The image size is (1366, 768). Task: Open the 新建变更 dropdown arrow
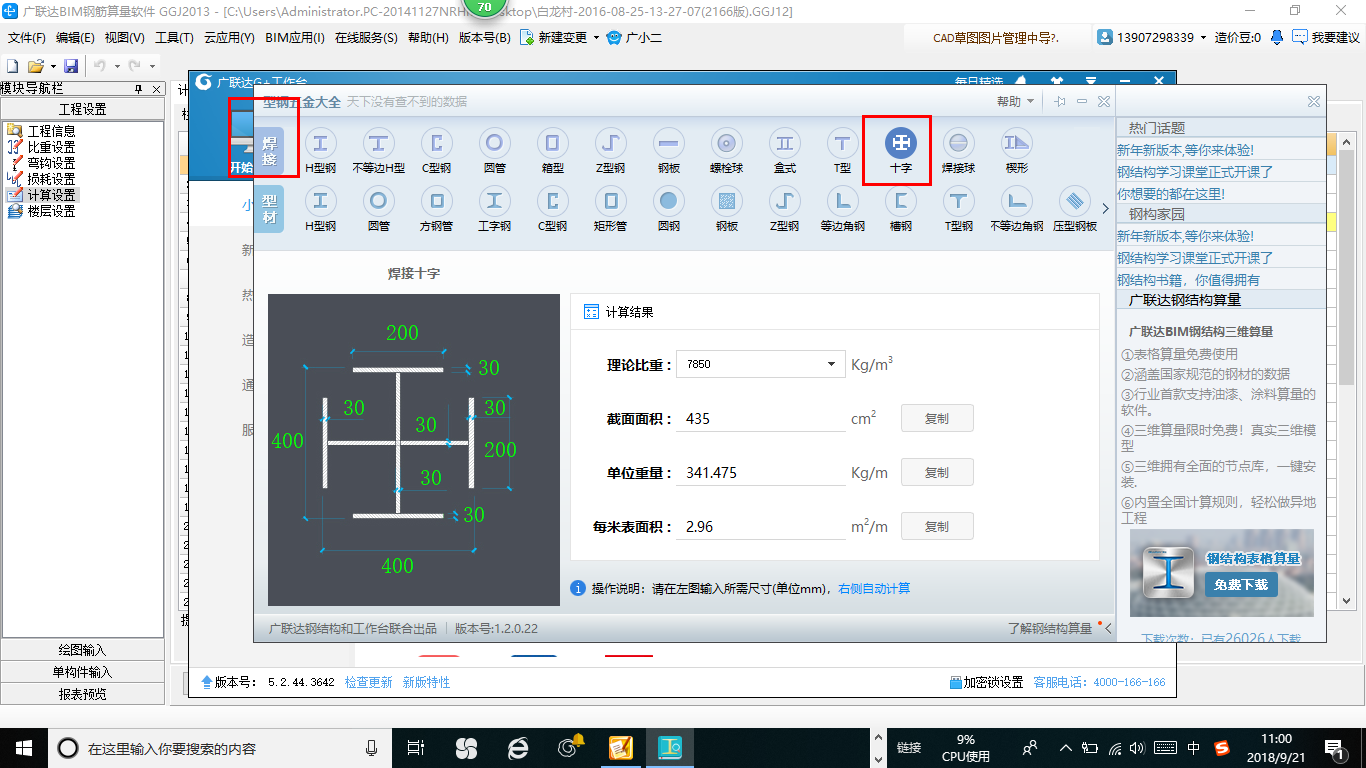pos(596,38)
